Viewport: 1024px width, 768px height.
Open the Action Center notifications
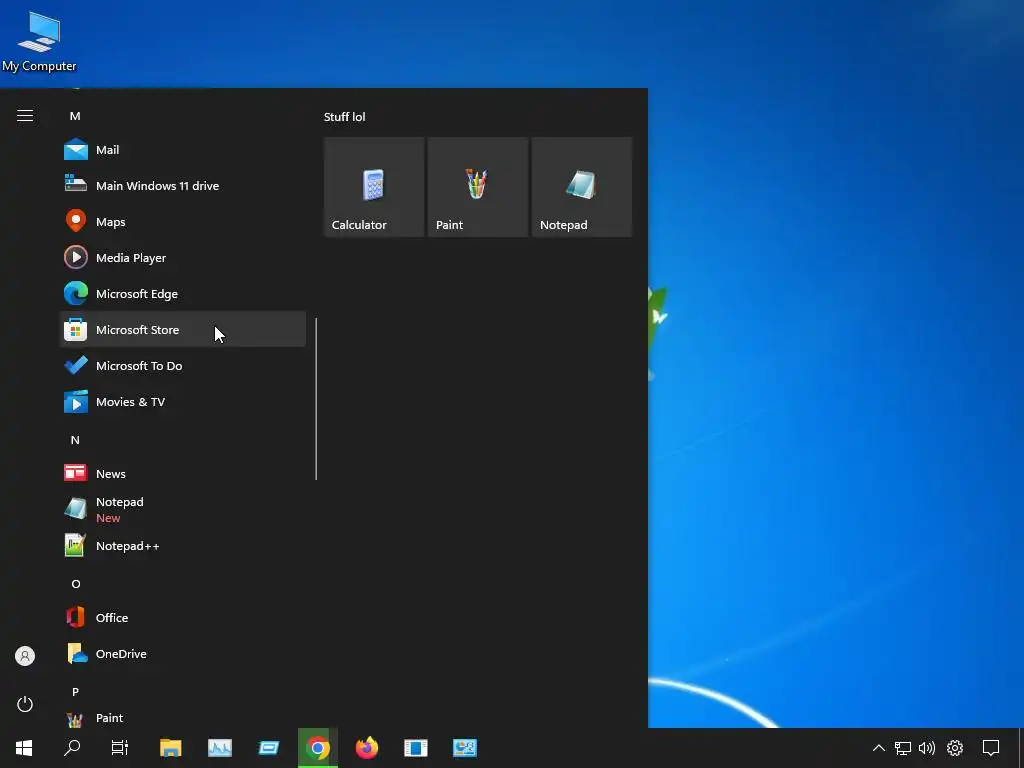pyautogui.click(x=991, y=748)
